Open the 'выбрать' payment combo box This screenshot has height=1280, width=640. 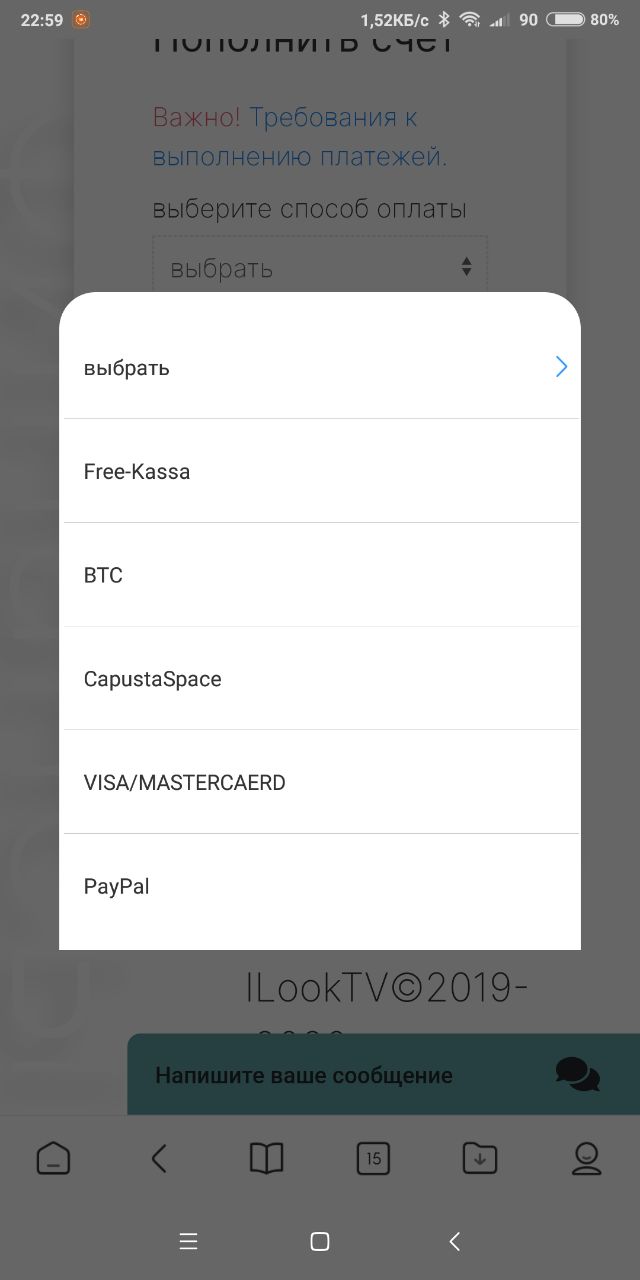pos(320,266)
